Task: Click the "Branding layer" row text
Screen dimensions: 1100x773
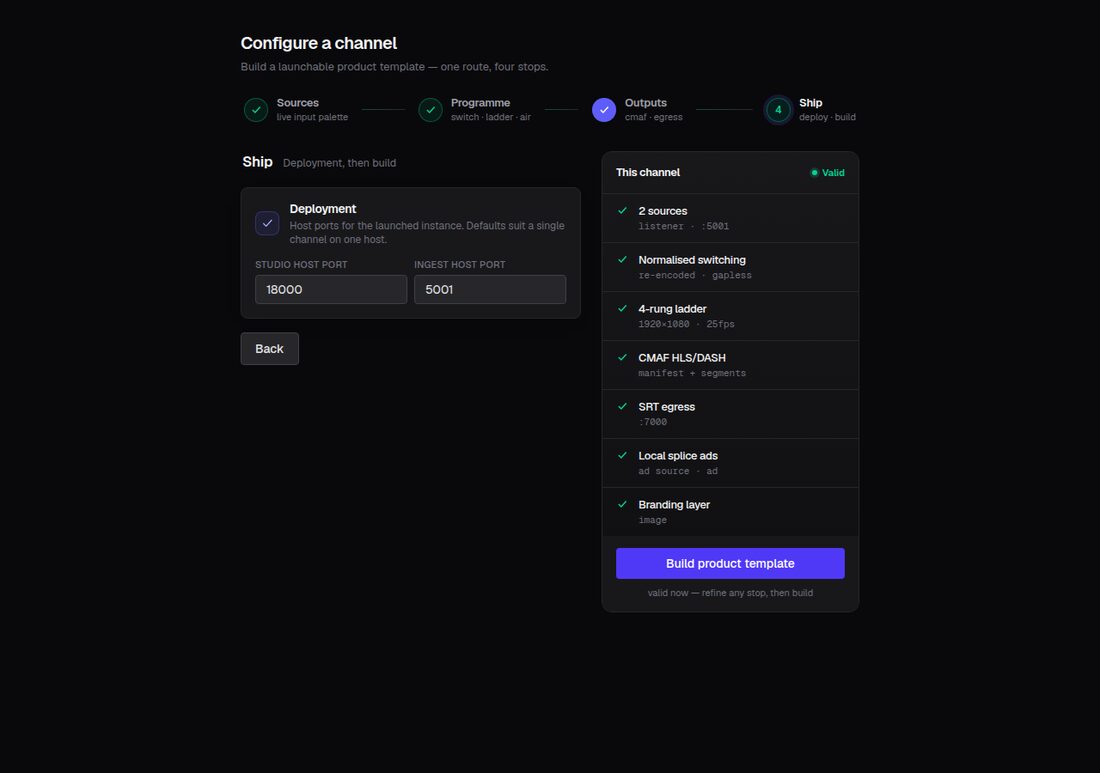Action: coord(674,505)
